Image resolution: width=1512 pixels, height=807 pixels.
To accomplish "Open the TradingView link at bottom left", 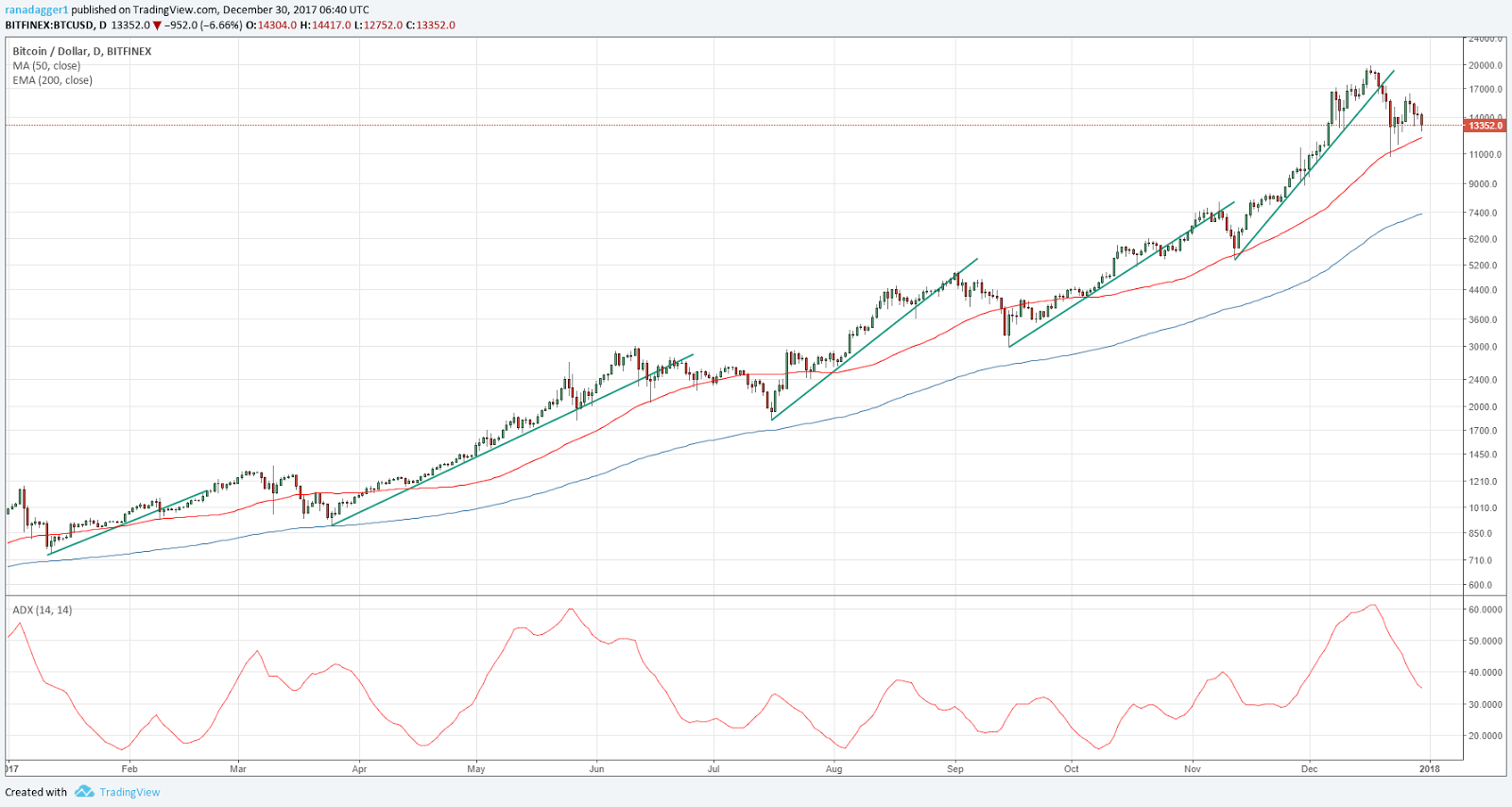I will pos(129,792).
